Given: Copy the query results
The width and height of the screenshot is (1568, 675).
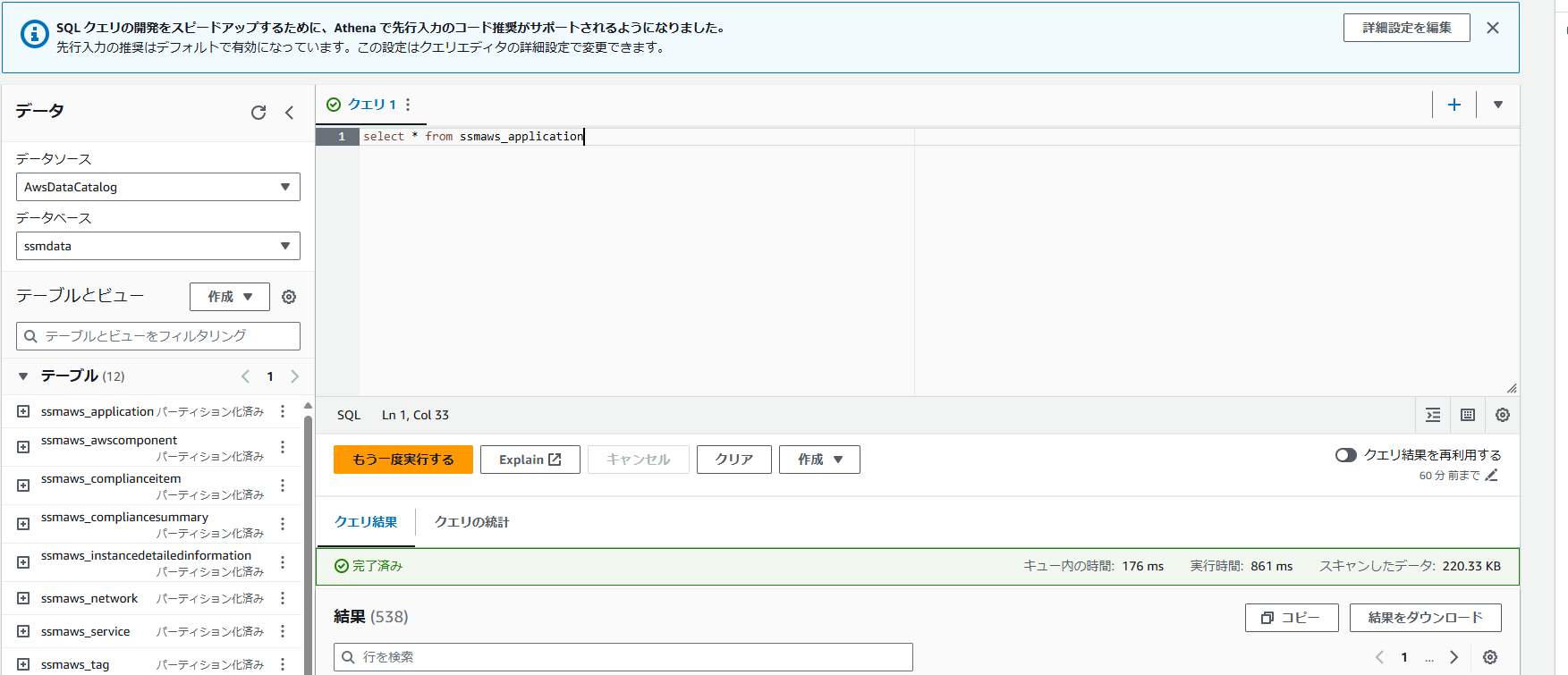Looking at the screenshot, I should (x=1292, y=618).
